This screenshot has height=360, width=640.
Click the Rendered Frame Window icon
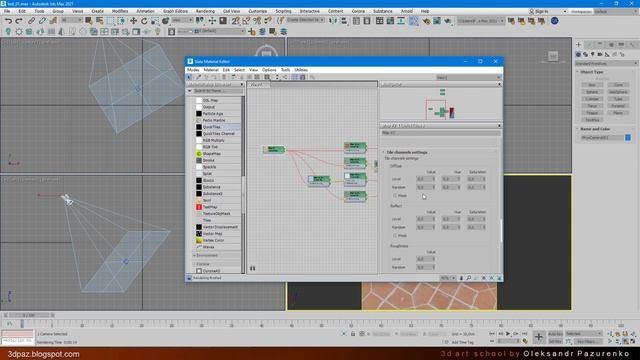(x=437, y=20)
